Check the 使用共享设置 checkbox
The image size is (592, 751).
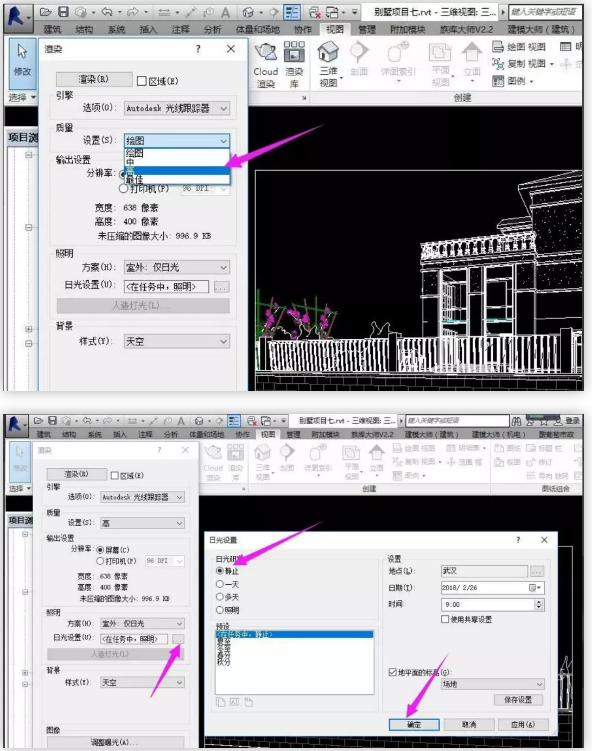tap(445, 619)
